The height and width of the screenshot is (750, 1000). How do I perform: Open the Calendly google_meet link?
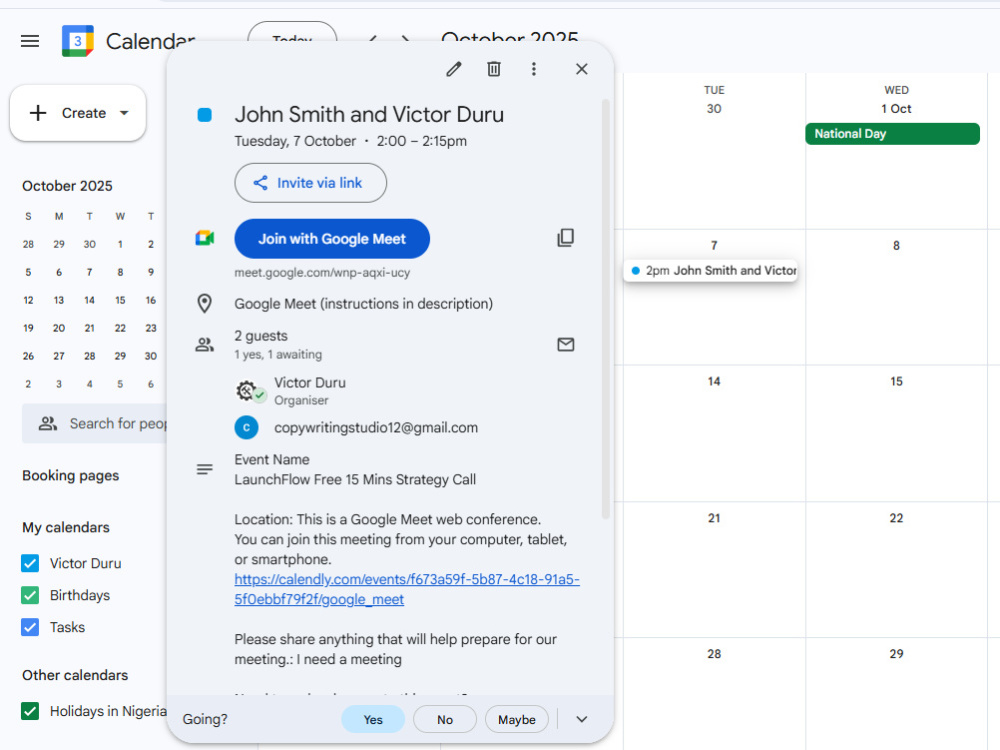click(x=407, y=589)
